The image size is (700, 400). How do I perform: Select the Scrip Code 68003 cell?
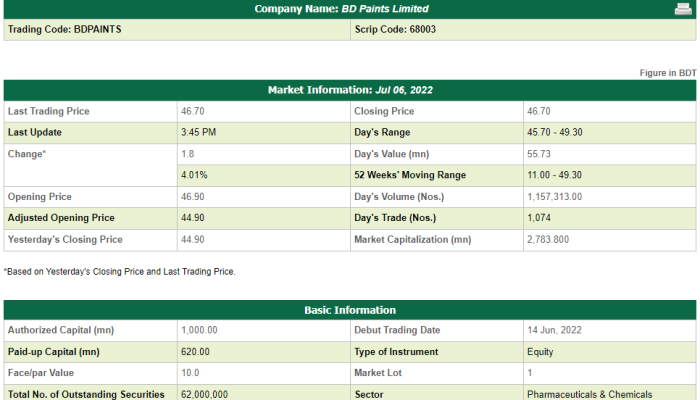pyautogui.click(x=523, y=29)
